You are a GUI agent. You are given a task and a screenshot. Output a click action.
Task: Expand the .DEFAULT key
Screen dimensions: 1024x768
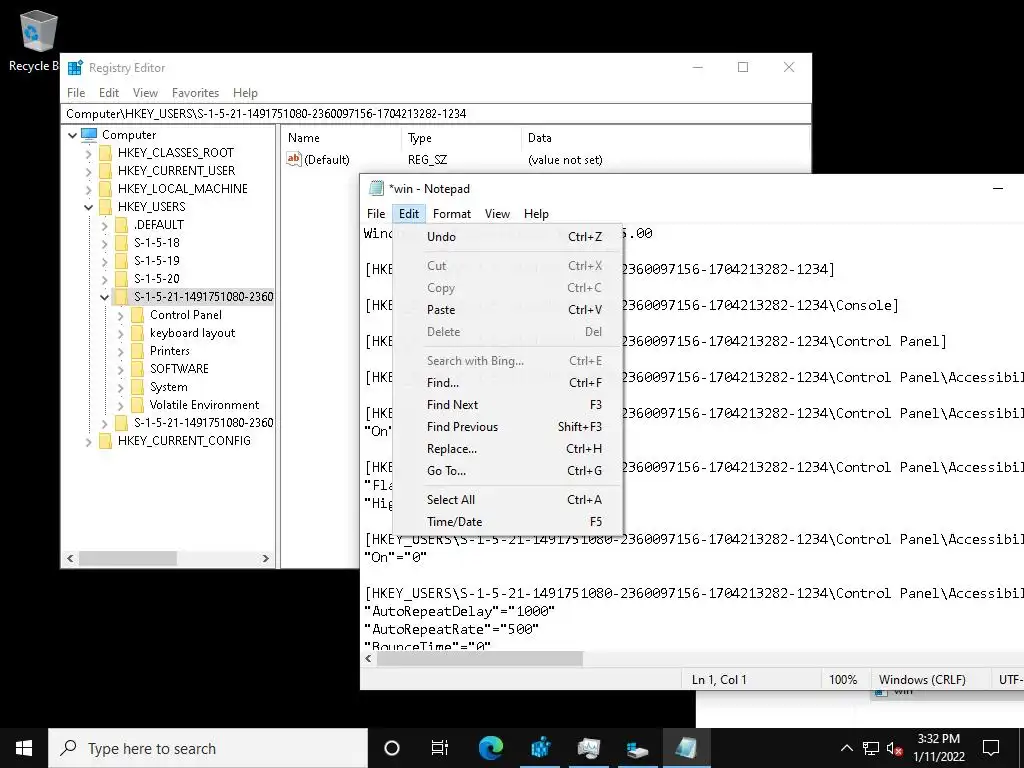(104, 225)
